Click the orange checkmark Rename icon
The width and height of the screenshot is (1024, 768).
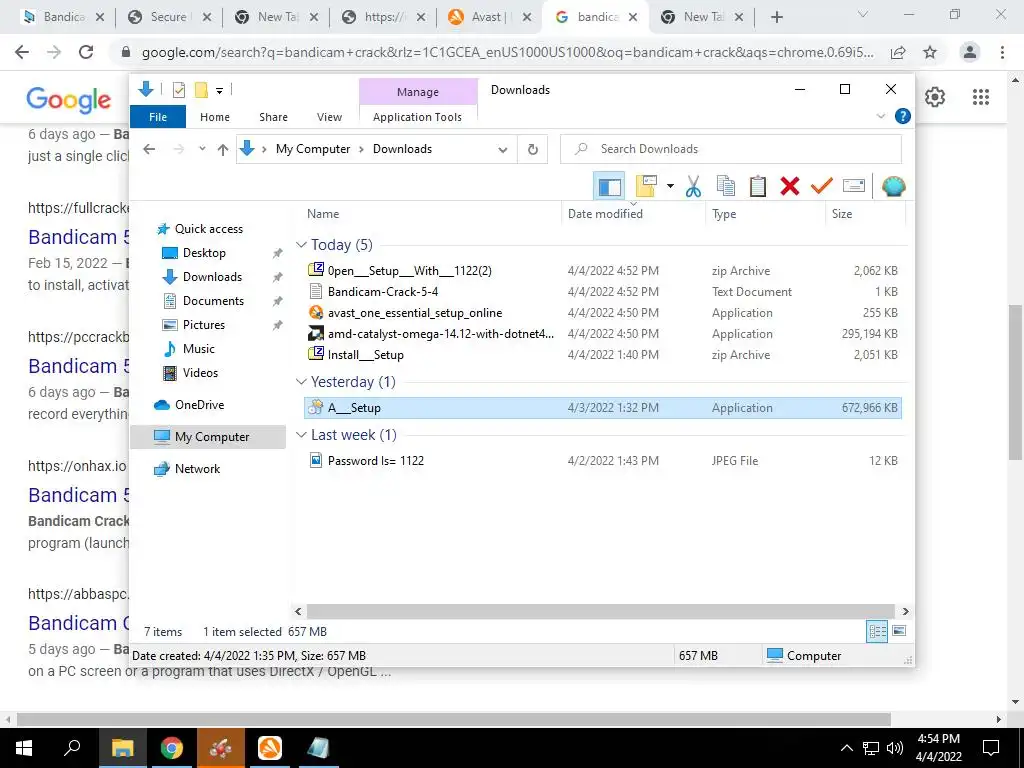tap(822, 187)
